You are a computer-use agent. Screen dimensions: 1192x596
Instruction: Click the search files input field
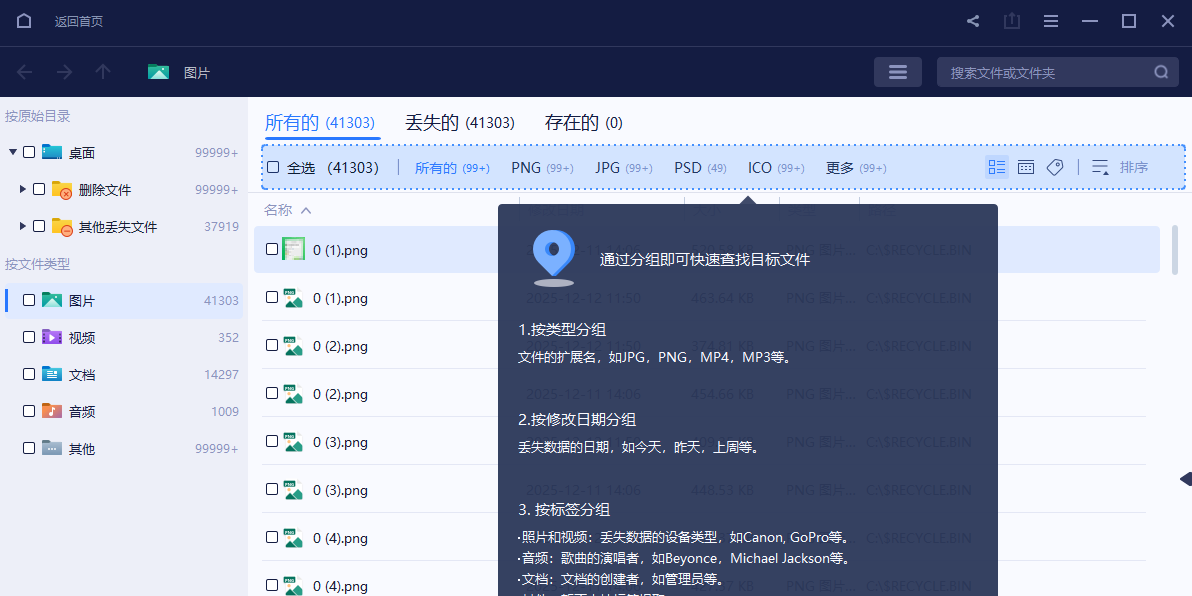pos(1040,71)
